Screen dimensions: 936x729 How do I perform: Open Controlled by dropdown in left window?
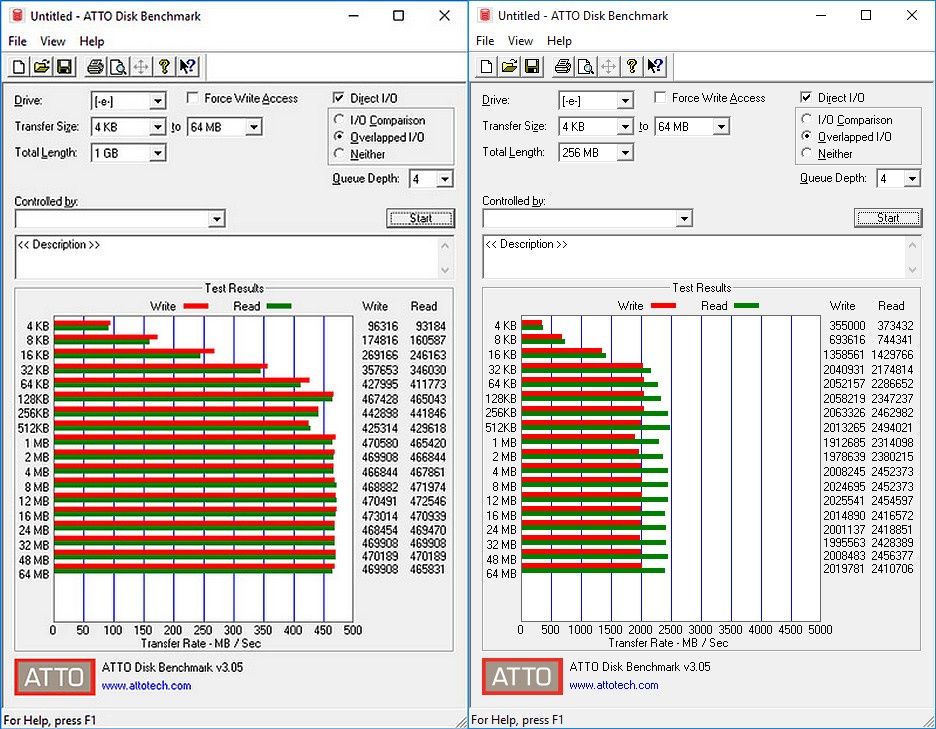pyautogui.click(x=217, y=219)
